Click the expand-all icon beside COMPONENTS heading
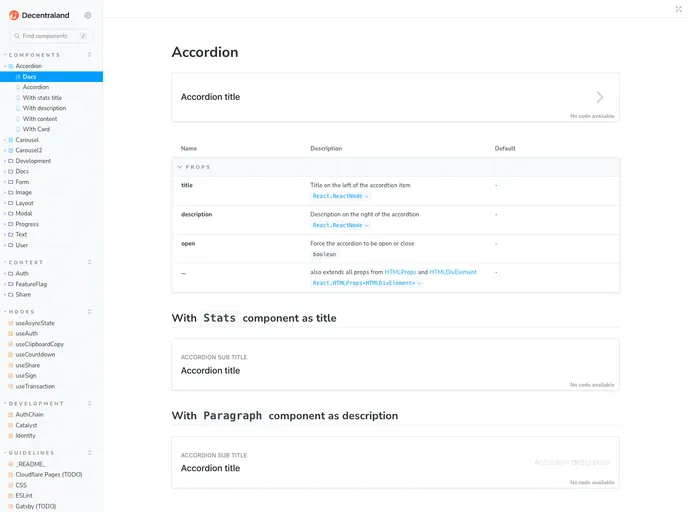The width and height of the screenshot is (688, 512). (x=90, y=55)
